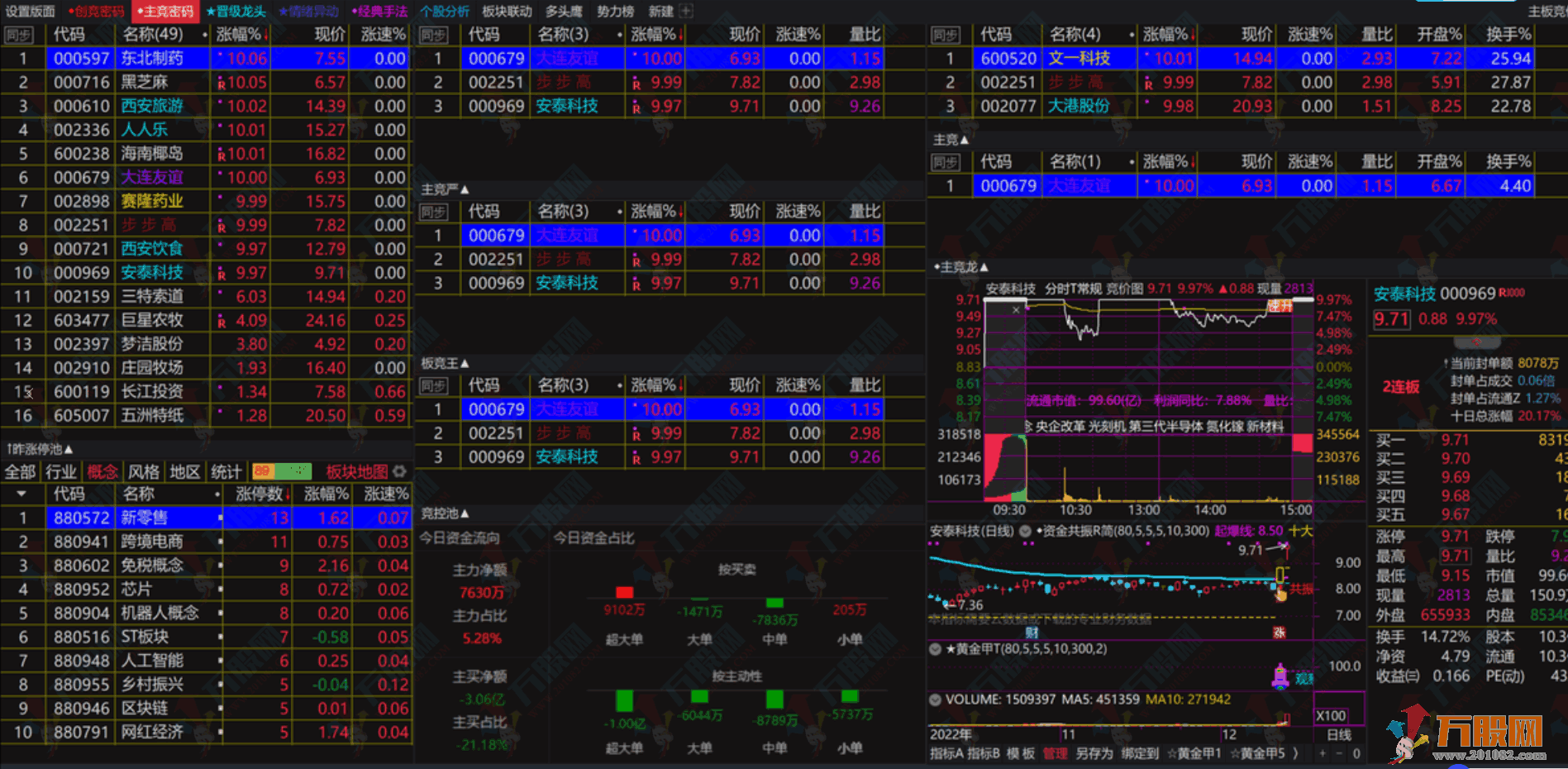The height and width of the screenshot is (769, 1568).
Task: Click the 管理 button at bottom
Action: [1056, 754]
